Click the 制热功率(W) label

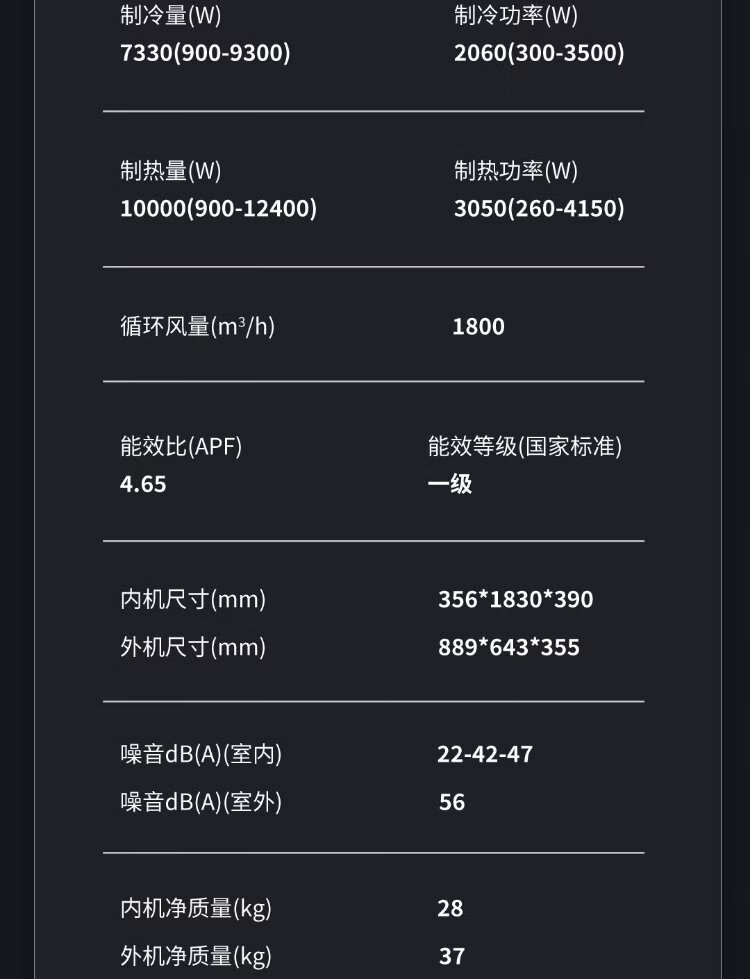[515, 171]
